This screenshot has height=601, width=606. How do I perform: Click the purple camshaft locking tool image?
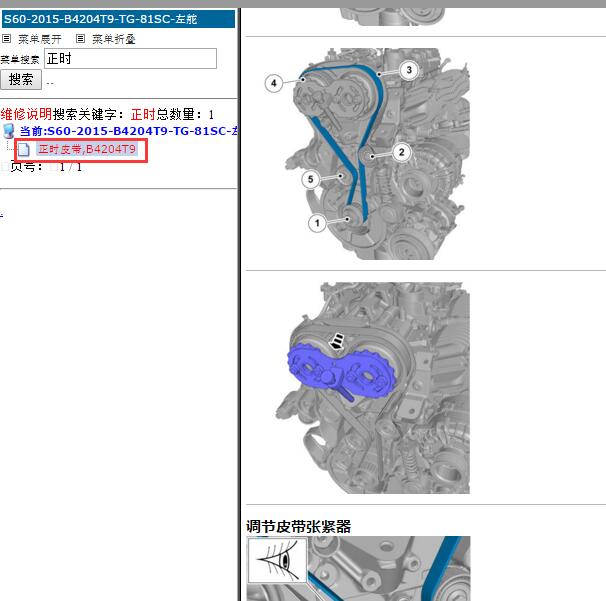coord(340,373)
